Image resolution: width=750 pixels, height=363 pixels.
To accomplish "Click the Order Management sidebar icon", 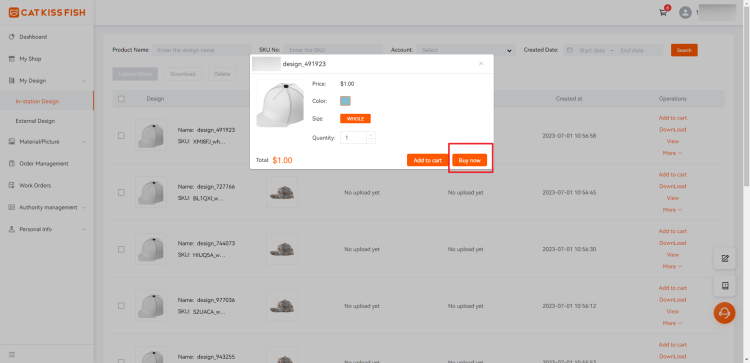I will (x=11, y=164).
